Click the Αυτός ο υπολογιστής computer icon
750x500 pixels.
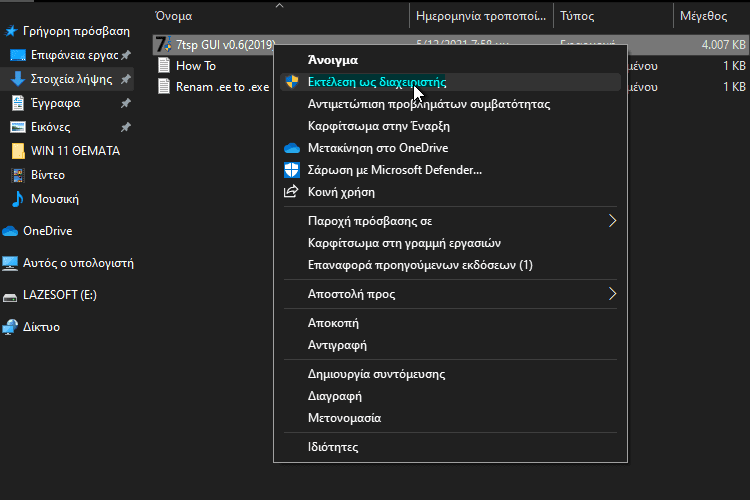pyautogui.click(x=10, y=263)
